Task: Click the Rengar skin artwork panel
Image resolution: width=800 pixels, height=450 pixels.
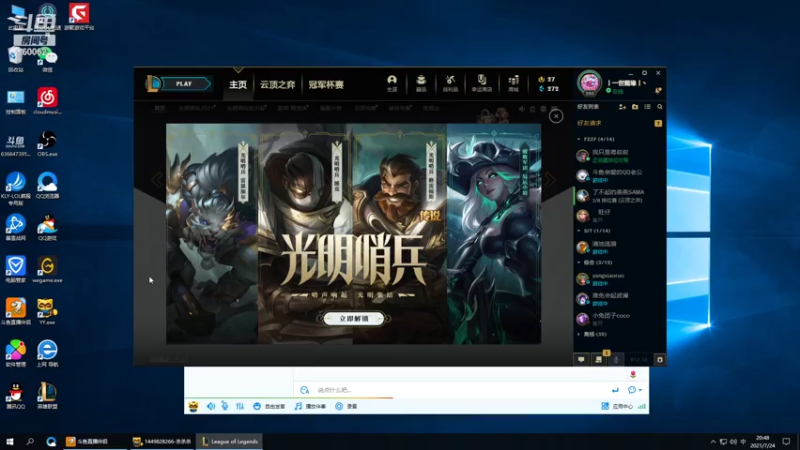Action: coord(212,234)
